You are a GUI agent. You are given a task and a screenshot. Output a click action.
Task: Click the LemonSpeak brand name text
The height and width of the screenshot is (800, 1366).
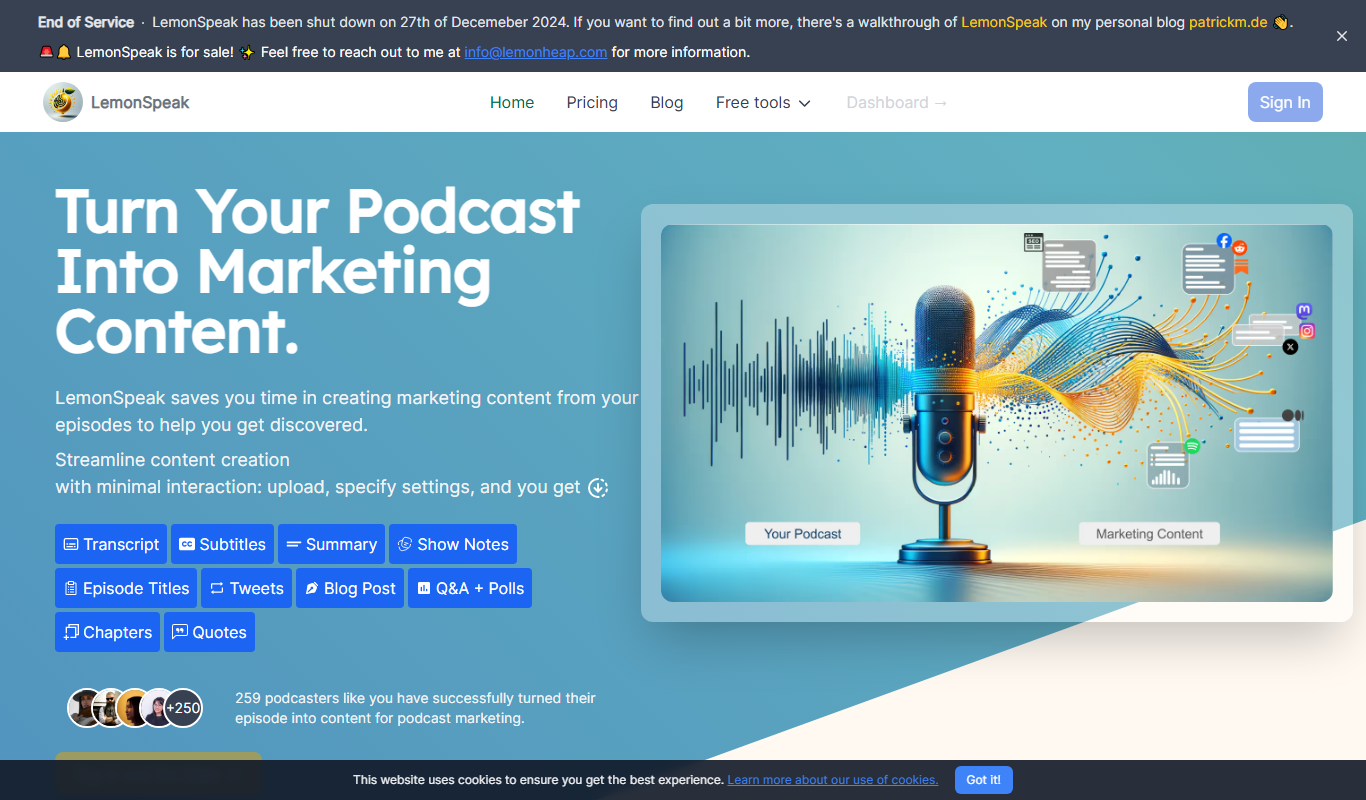(140, 102)
